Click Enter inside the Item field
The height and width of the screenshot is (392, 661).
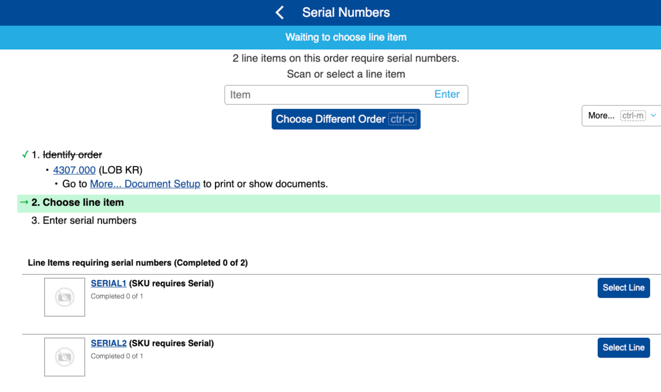(447, 94)
